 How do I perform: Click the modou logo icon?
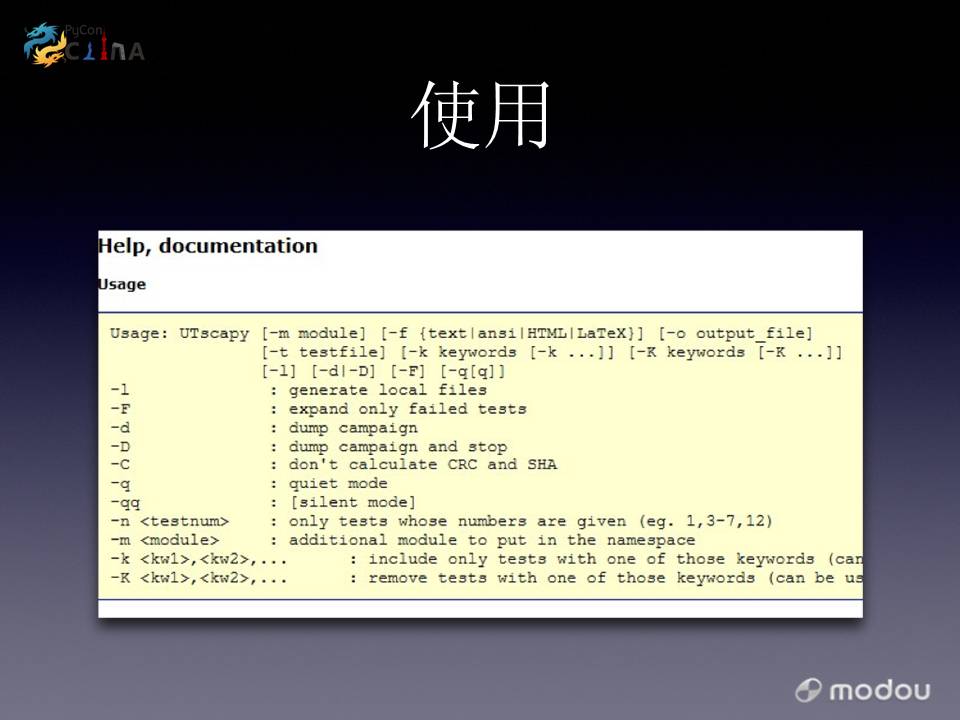(x=808, y=690)
